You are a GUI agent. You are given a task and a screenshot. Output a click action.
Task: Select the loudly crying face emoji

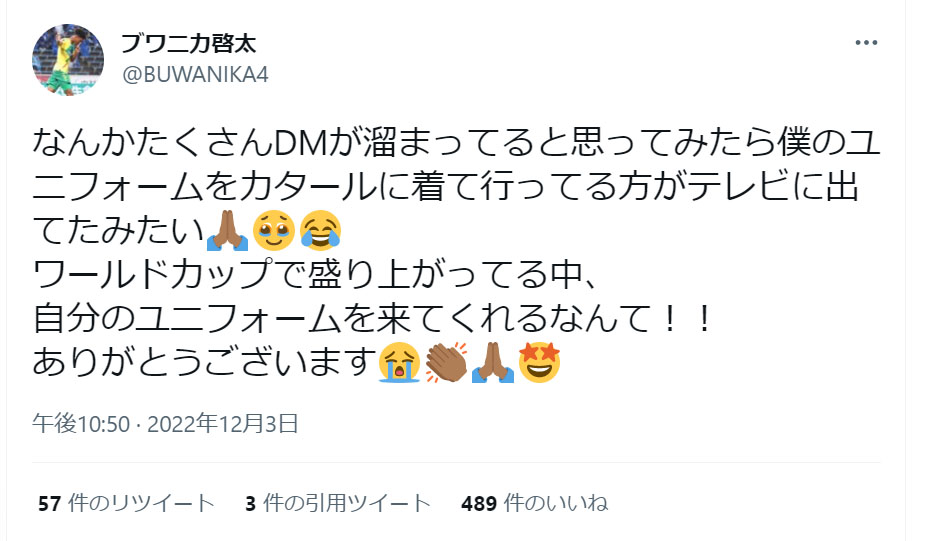pos(399,362)
